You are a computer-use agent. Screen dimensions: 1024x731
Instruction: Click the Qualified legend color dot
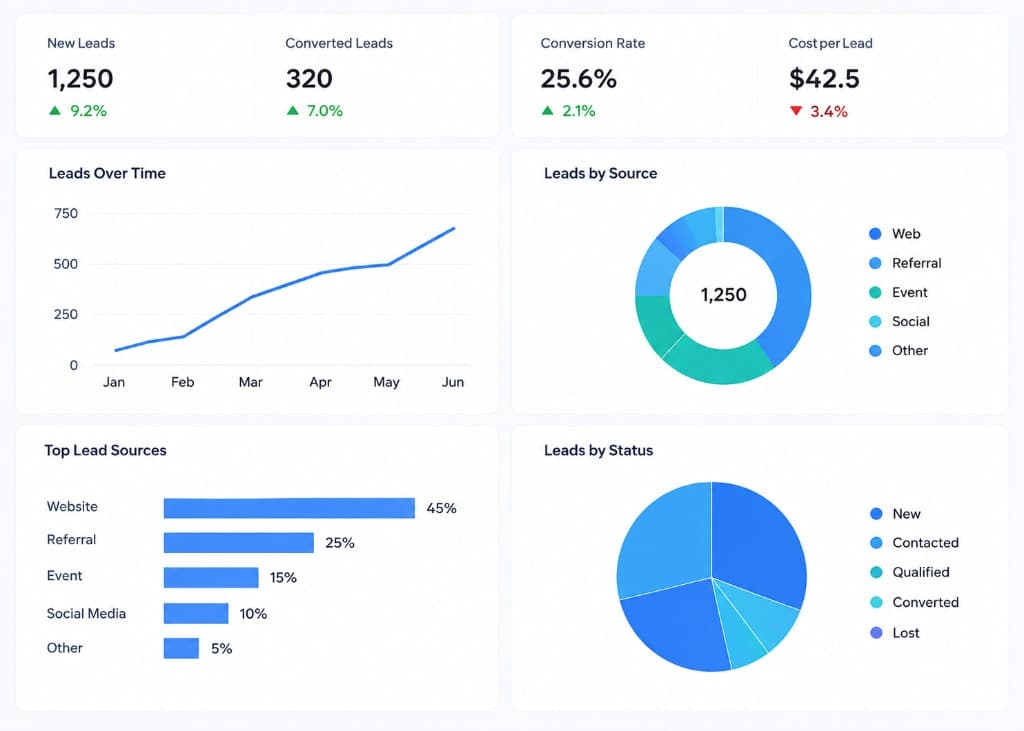(x=876, y=572)
